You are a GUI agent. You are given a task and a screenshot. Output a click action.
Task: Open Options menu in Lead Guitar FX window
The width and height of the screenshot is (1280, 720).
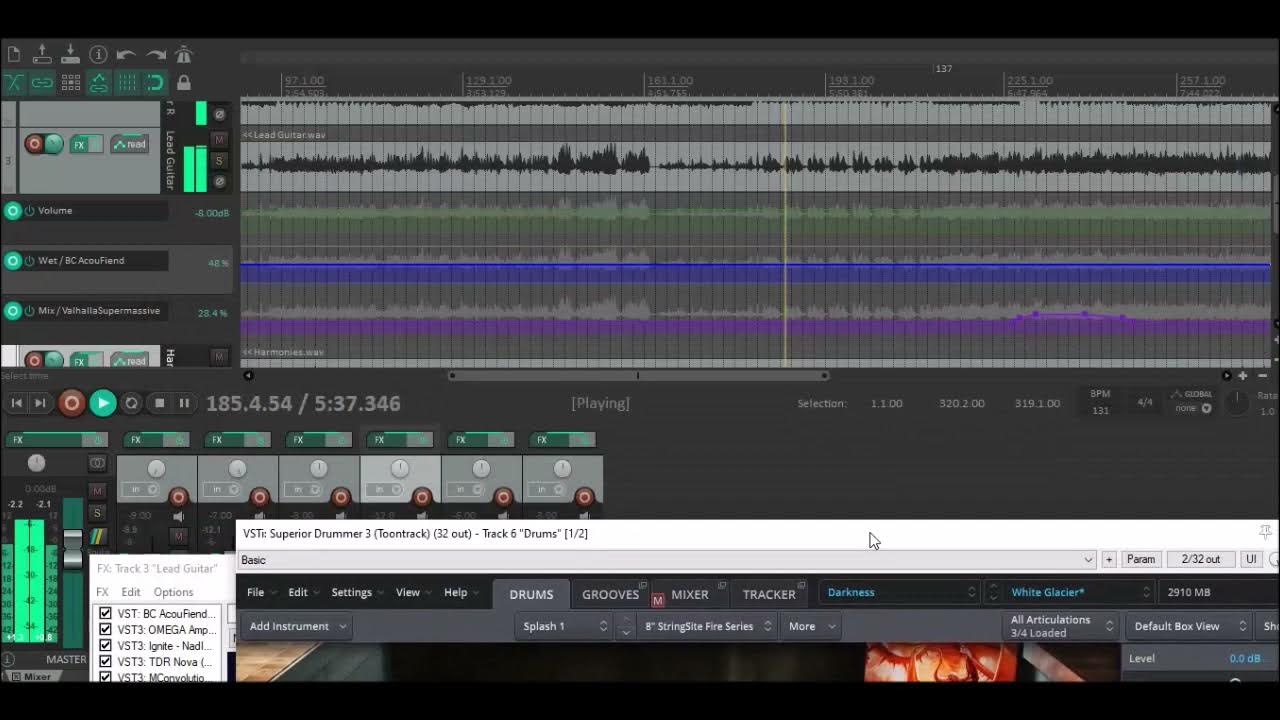[x=173, y=592]
